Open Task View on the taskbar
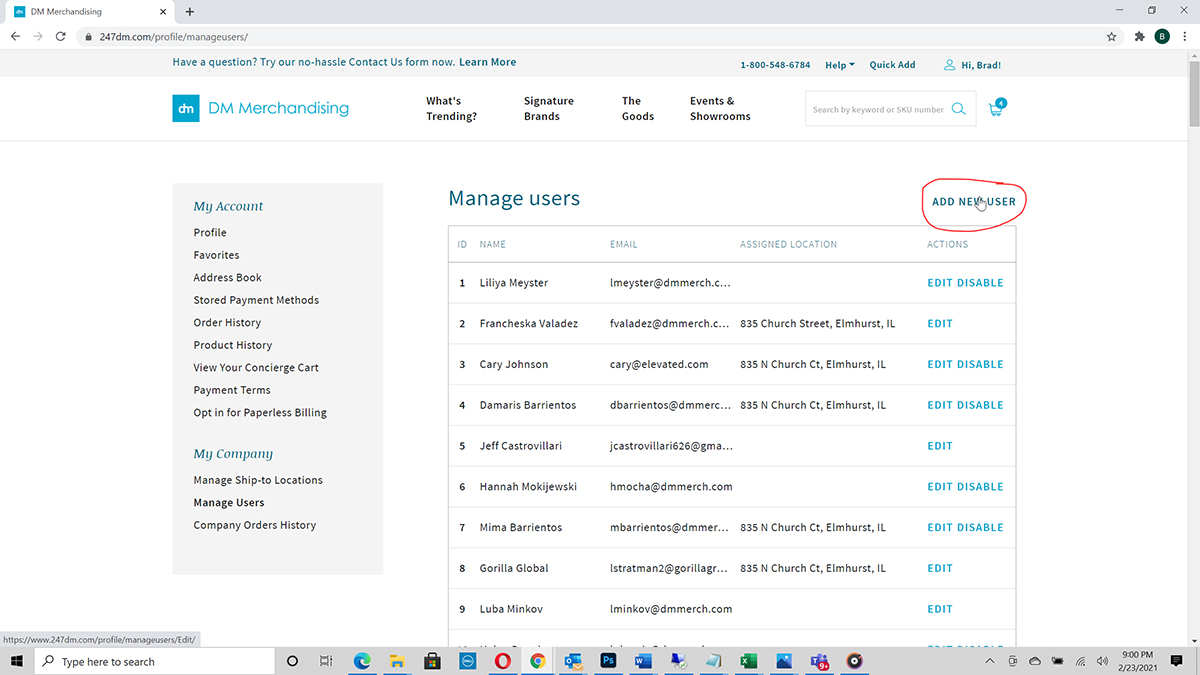The image size is (1200, 675). pyautogui.click(x=326, y=661)
